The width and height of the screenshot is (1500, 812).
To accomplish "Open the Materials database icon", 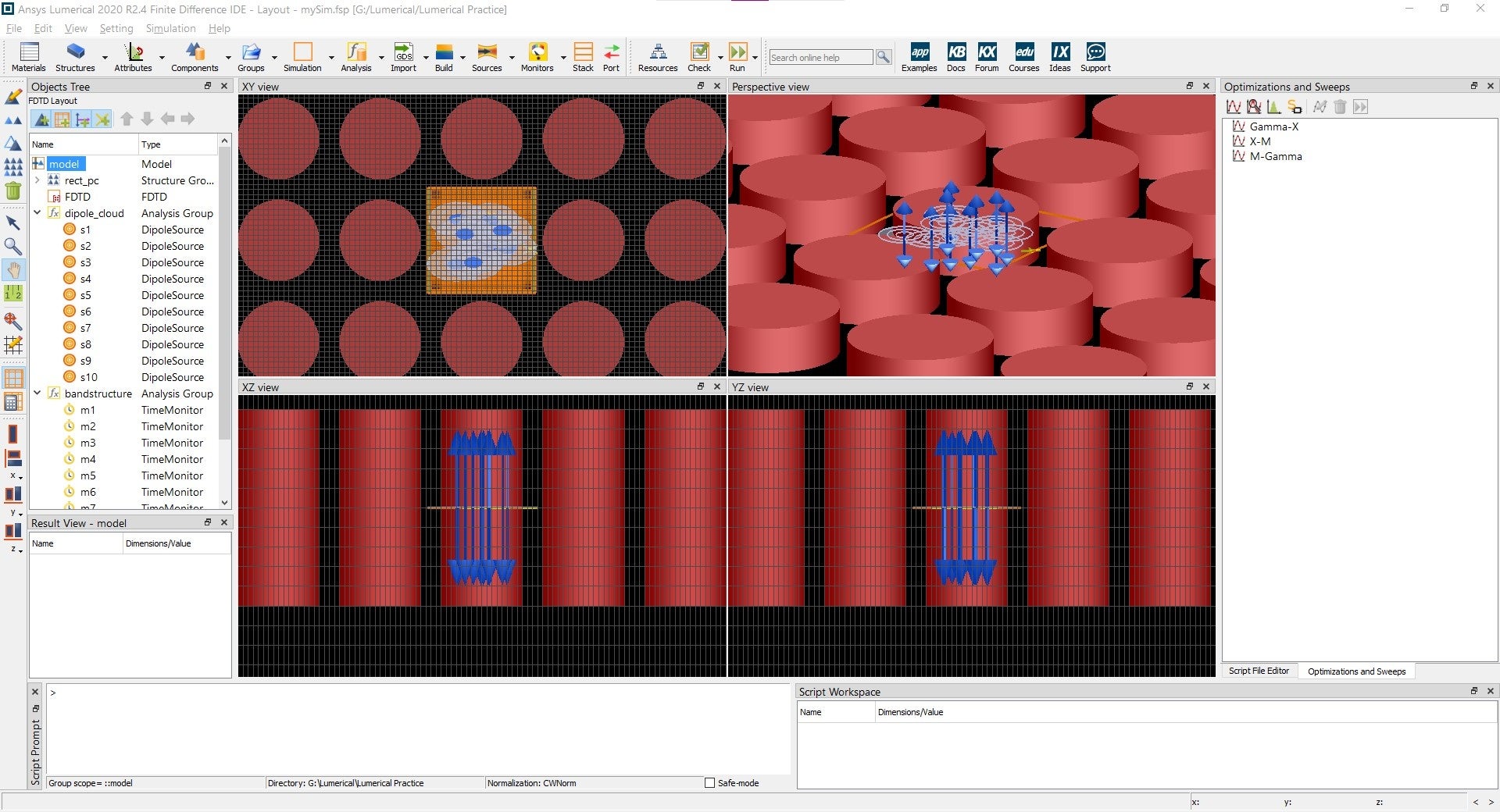I will (29, 52).
